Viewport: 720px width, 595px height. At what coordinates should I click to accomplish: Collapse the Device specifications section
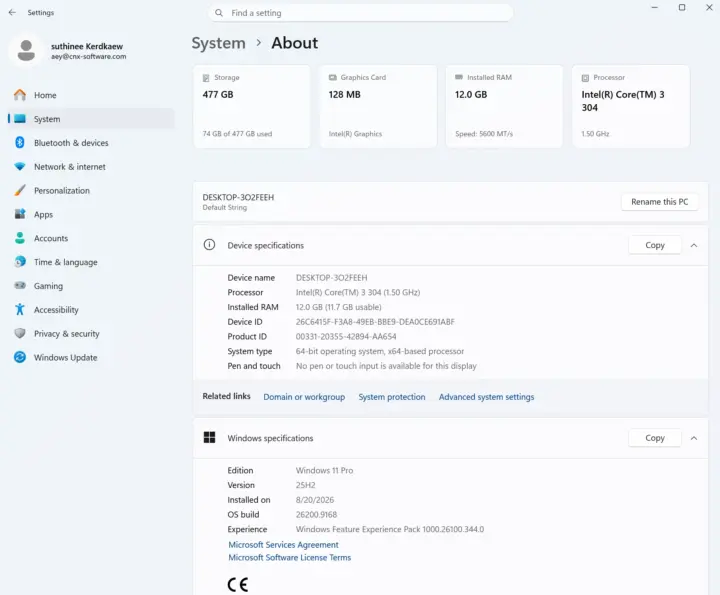point(694,245)
